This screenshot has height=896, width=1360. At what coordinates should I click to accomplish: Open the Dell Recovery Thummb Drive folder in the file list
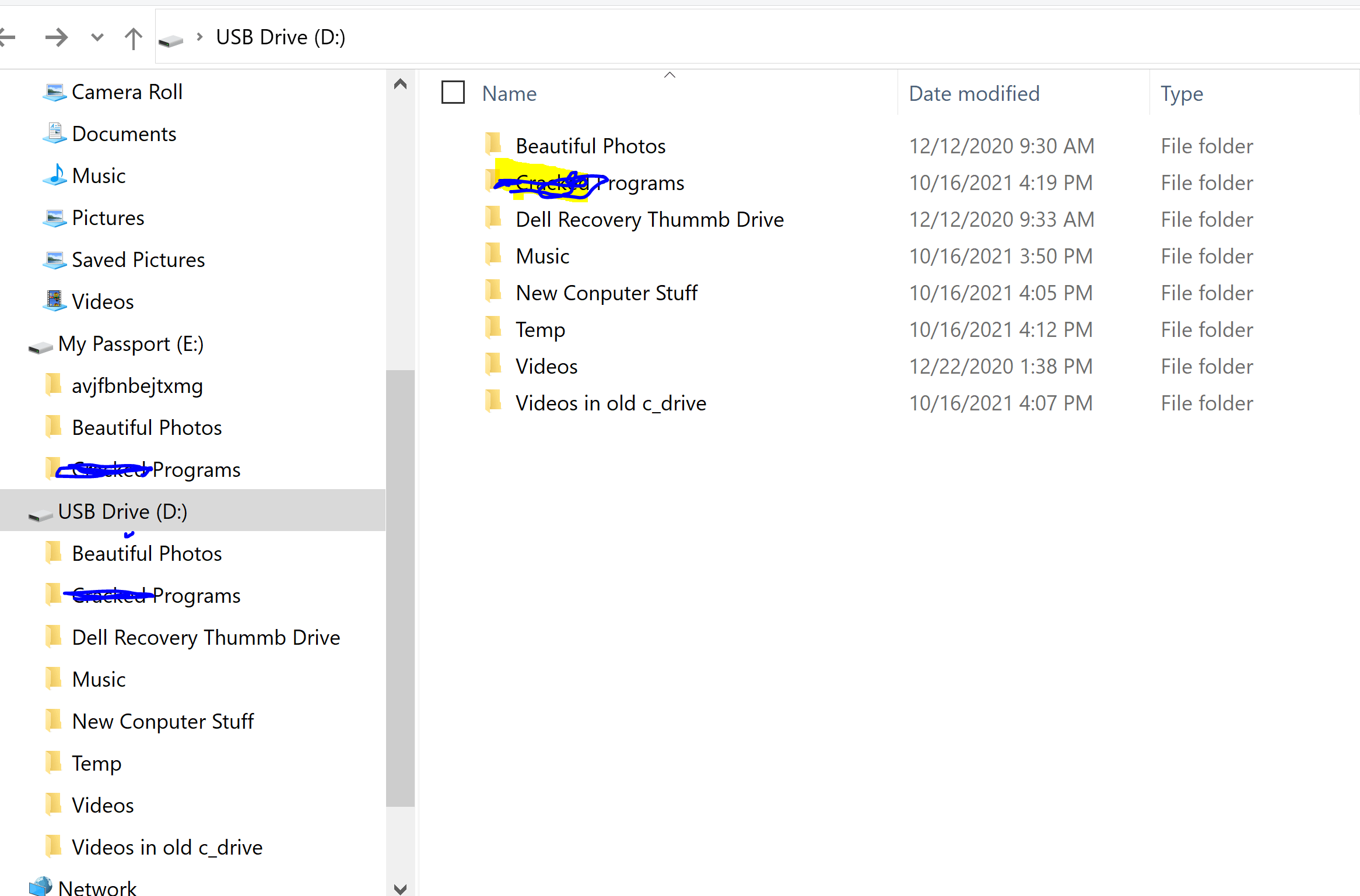tap(649, 220)
